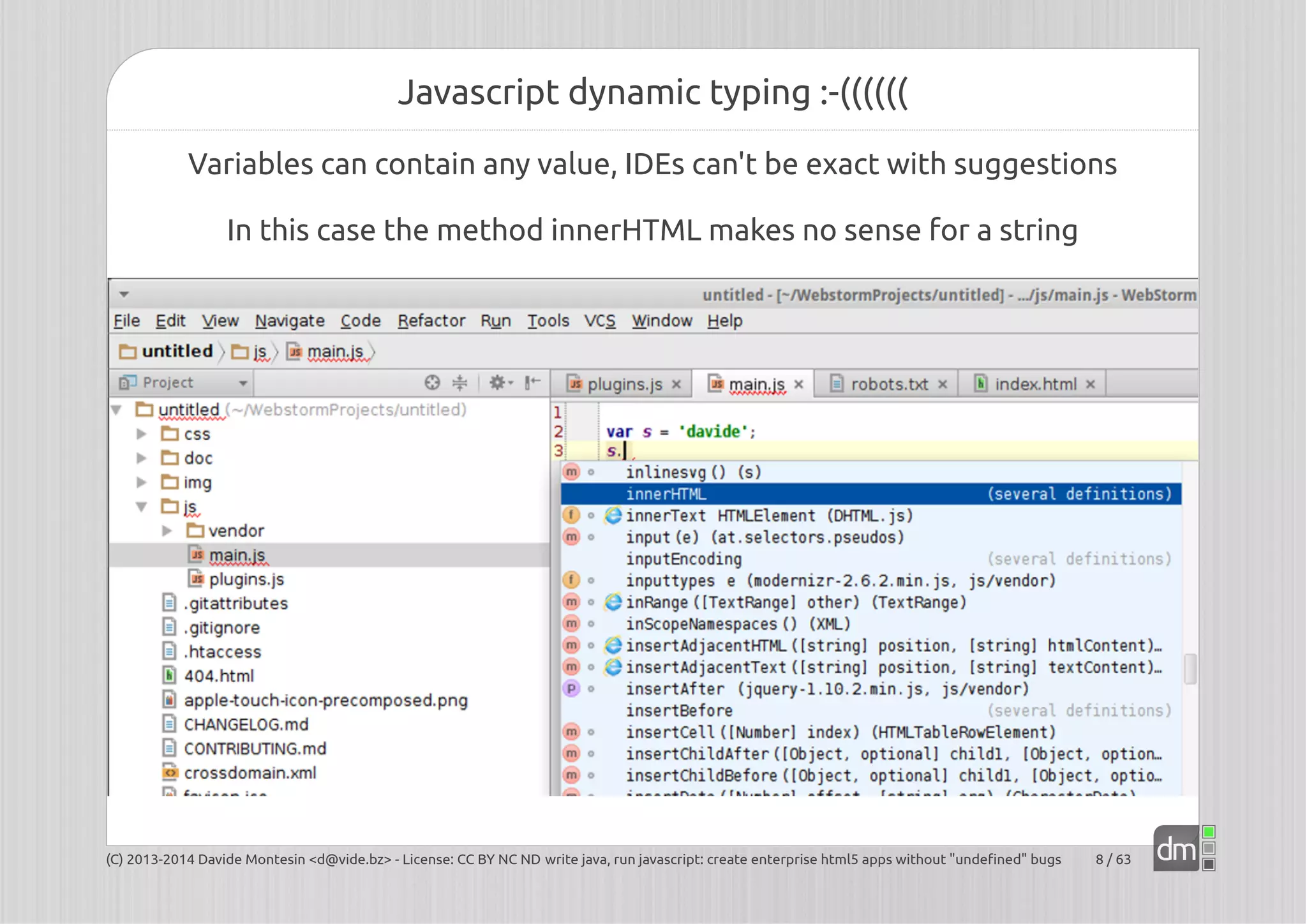This screenshot has height=924, width=1307.
Task: Open the Edit menu
Action: [x=170, y=321]
